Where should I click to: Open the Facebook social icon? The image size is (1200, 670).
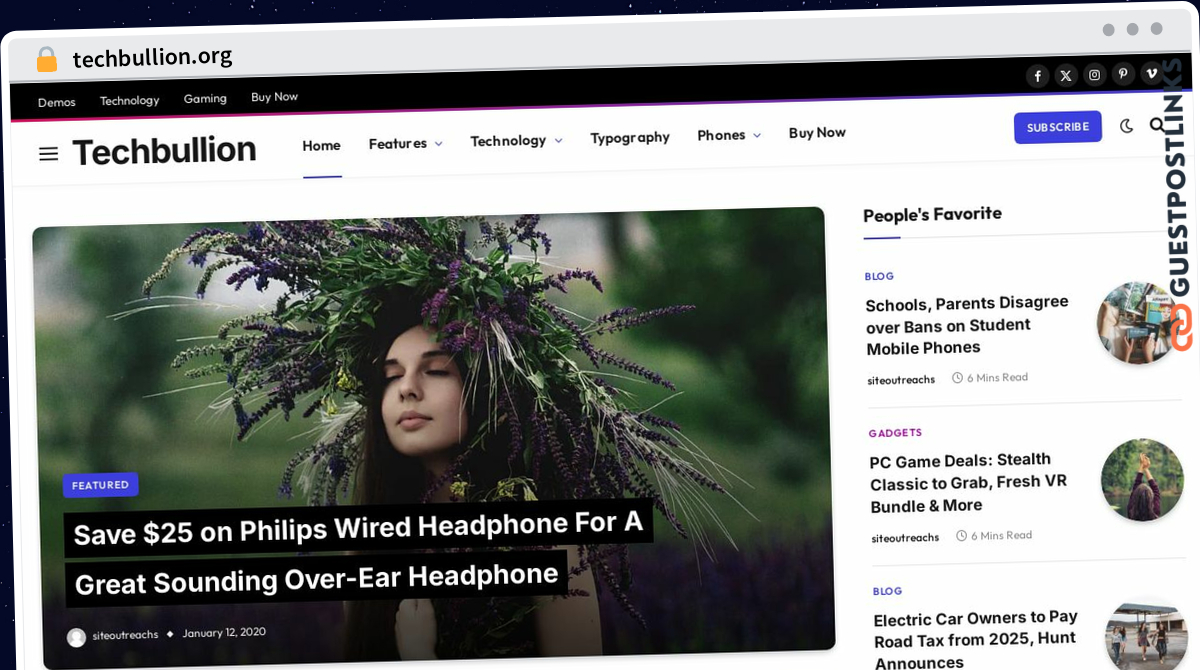pyautogui.click(x=1038, y=76)
